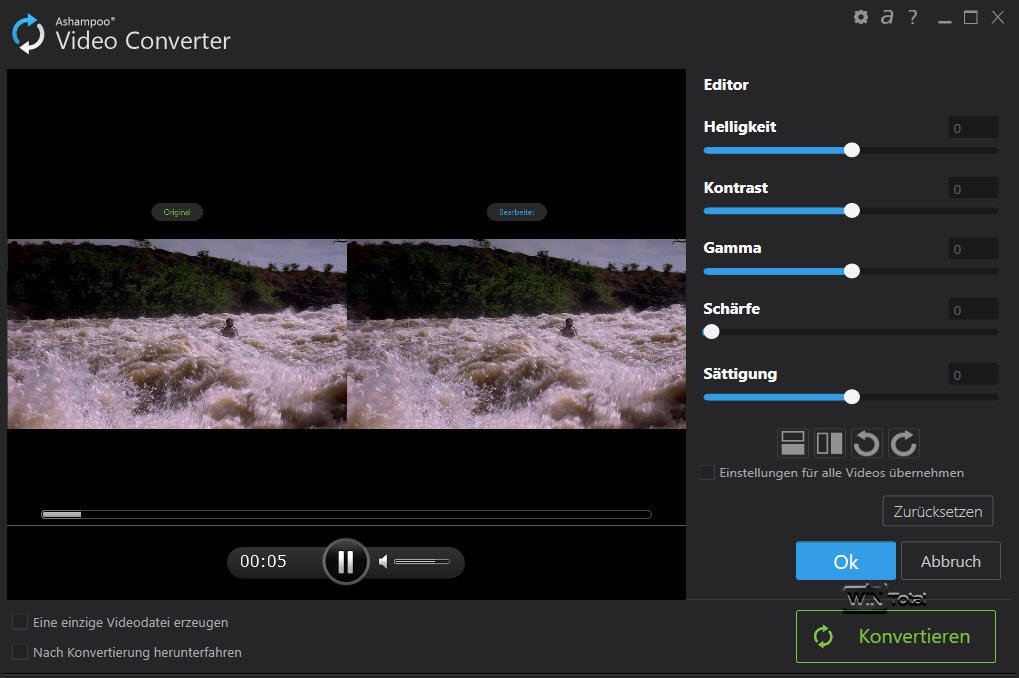Switch to top-bottom split preview layout
Screen dimensions: 1019x678
(792, 443)
